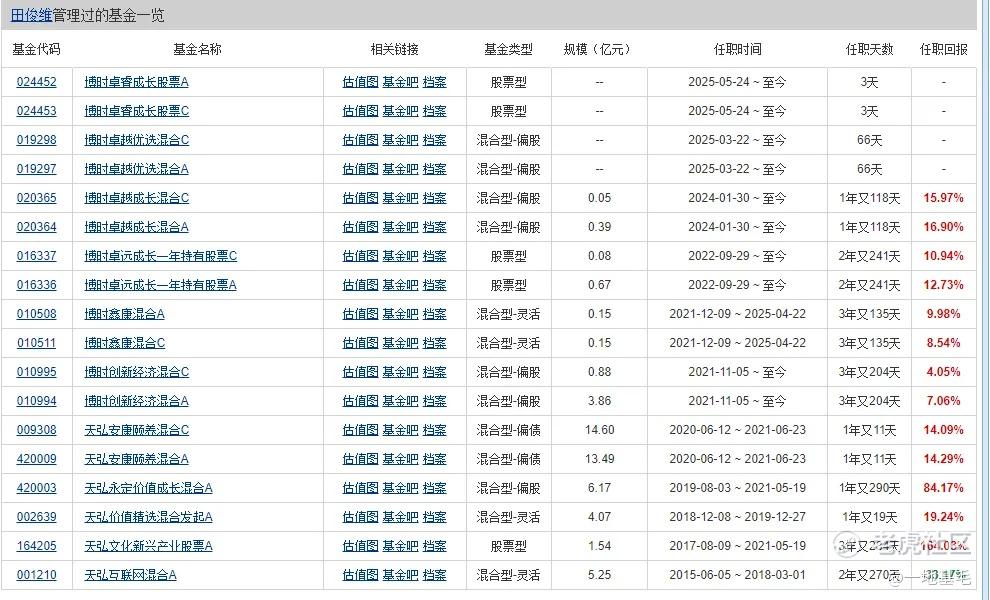Select the 1年又290天 tenure days cell
The image size is (990, 600).
[869, 488]
